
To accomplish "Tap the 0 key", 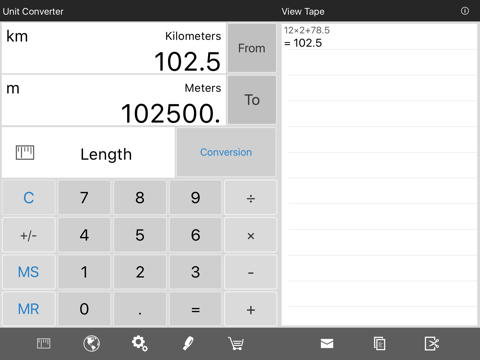I will [84, 309].
